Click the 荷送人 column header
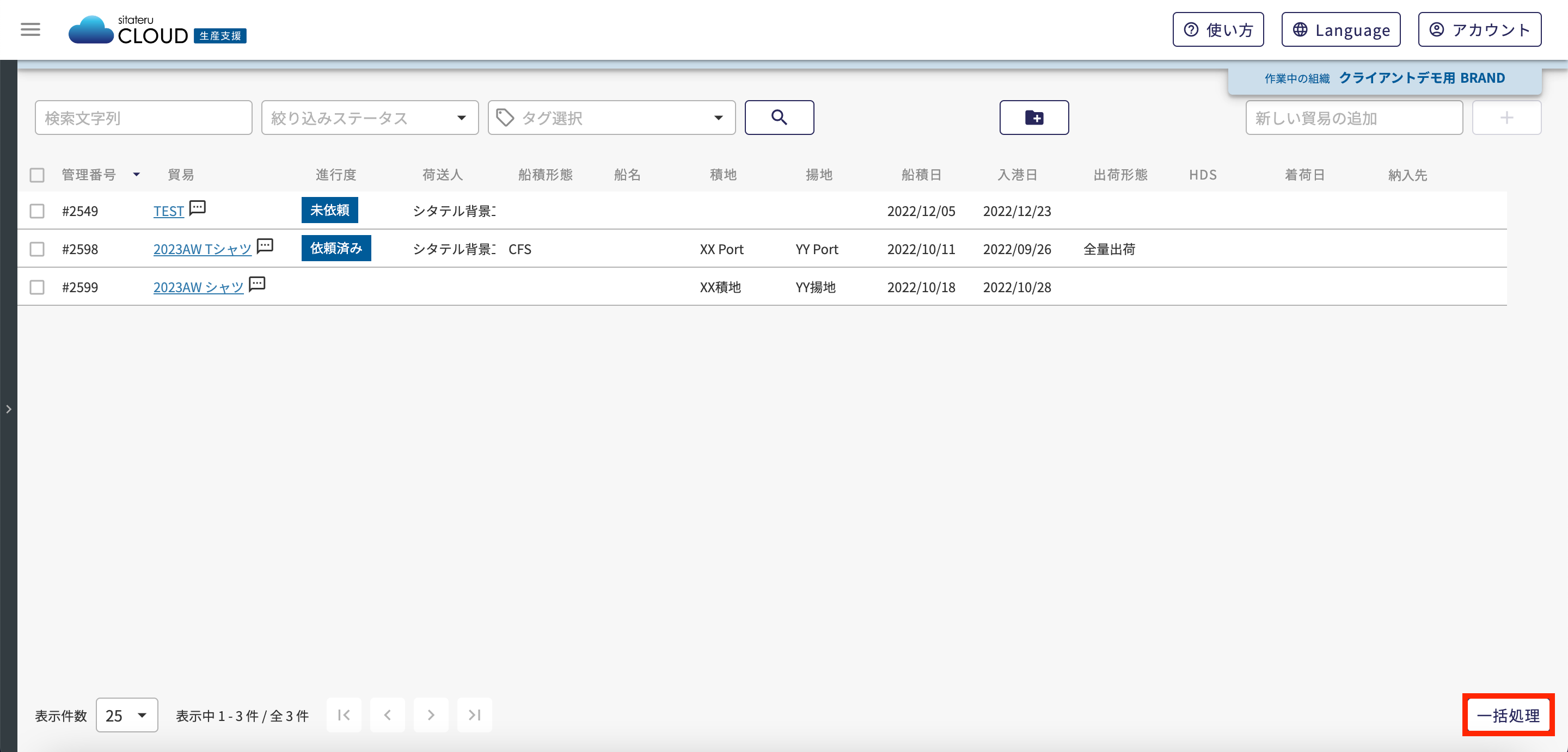Screen dimensions: 1568x752 tap(443, 175)
